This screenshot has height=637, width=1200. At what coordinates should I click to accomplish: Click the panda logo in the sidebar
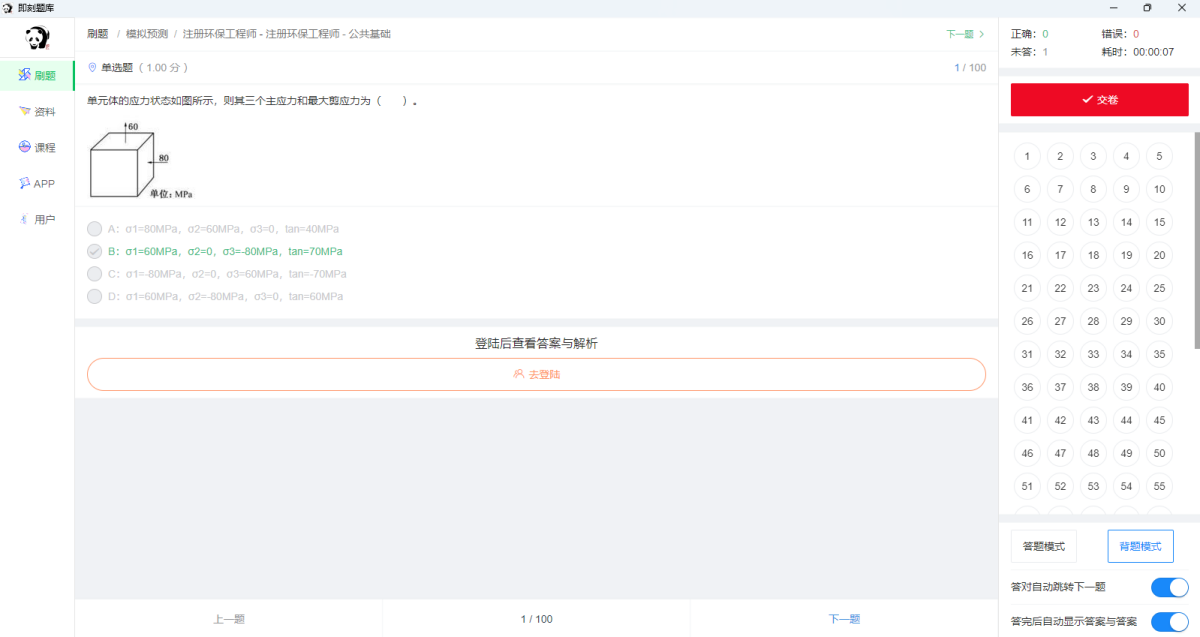tap(37, 39)
